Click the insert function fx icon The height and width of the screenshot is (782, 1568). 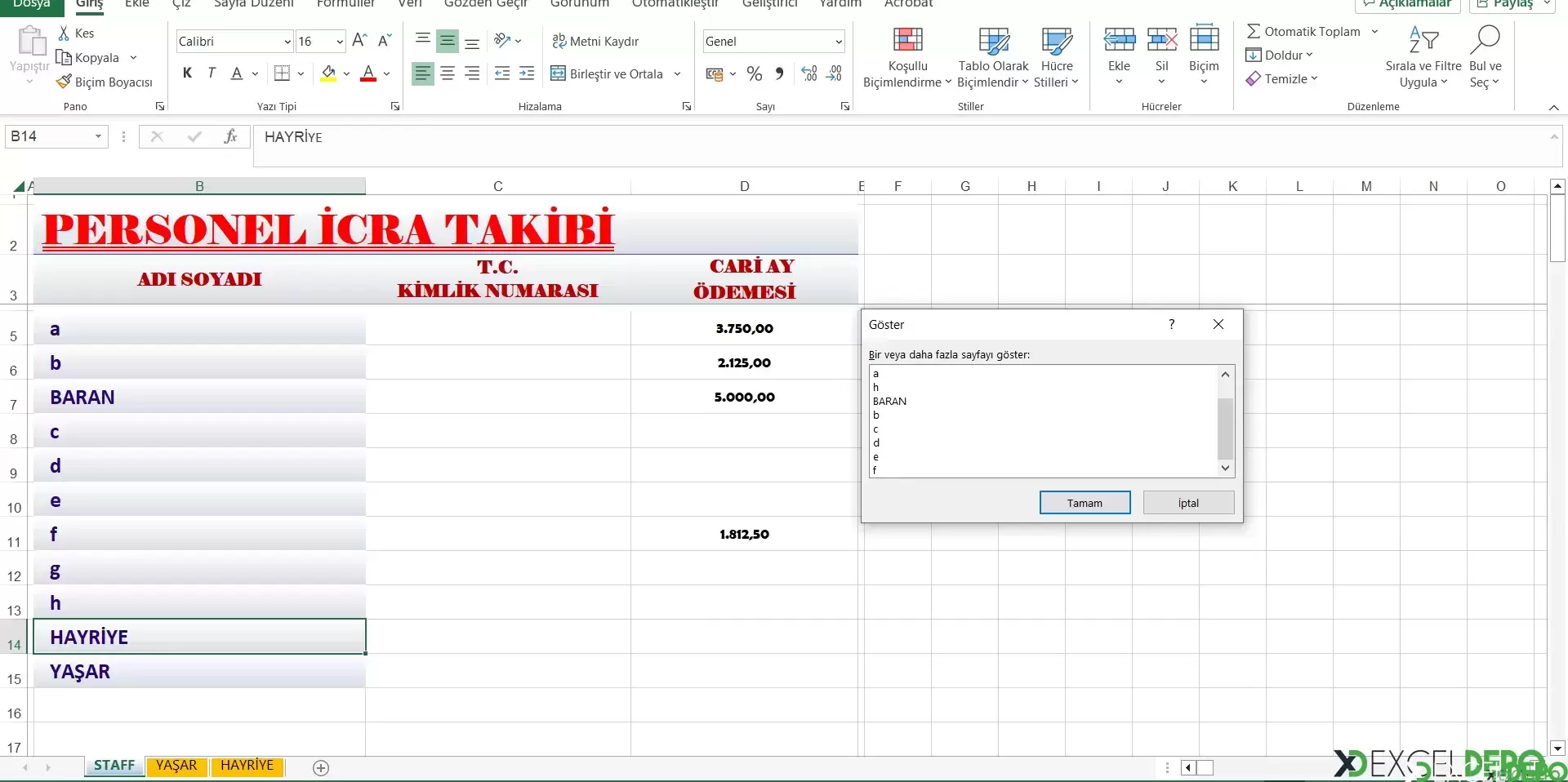[230, 136]
